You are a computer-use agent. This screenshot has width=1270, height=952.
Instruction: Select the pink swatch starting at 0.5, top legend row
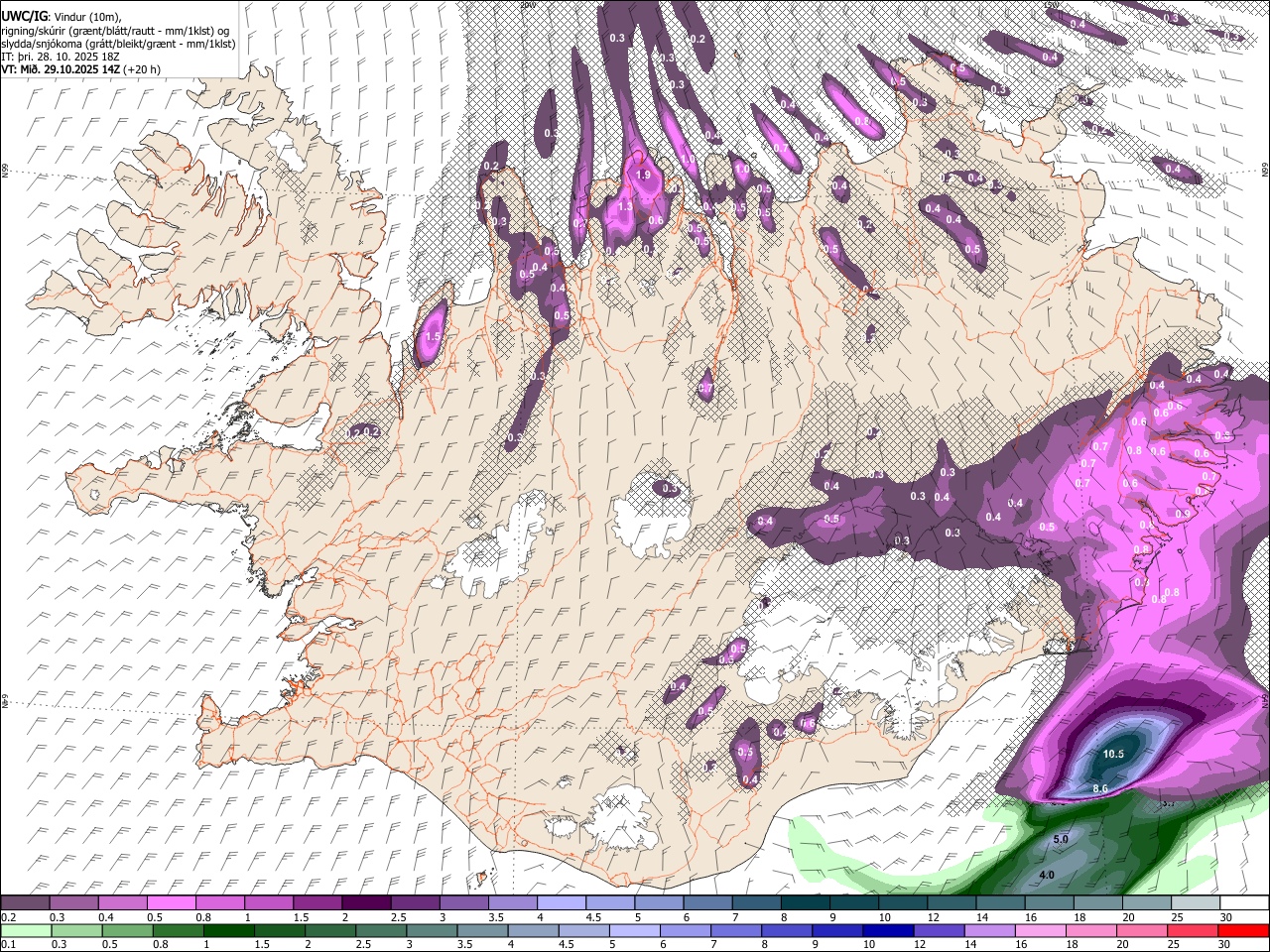pyautogui.click(x=171, y=903)
